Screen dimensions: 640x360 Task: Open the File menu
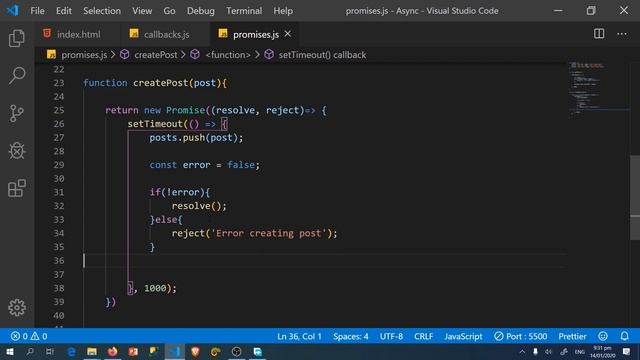pos(37,11)
